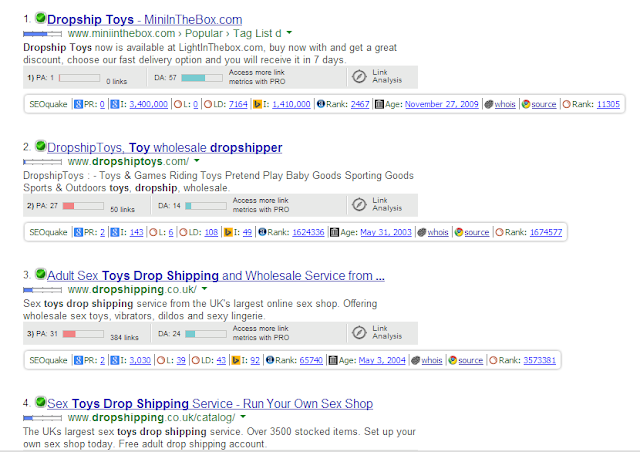Click green safety check icon for result 3
Image resolution: width=640 pixels, height=452 pixels.
click(x=40, y=274)
